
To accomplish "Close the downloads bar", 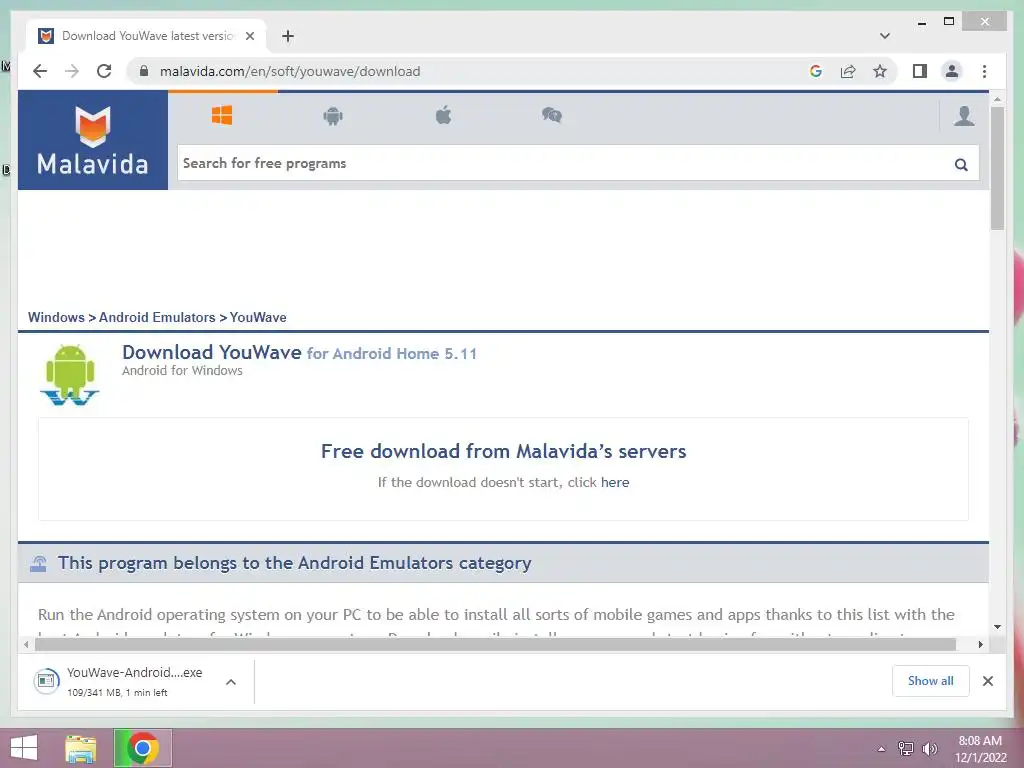I will (987, 681).
